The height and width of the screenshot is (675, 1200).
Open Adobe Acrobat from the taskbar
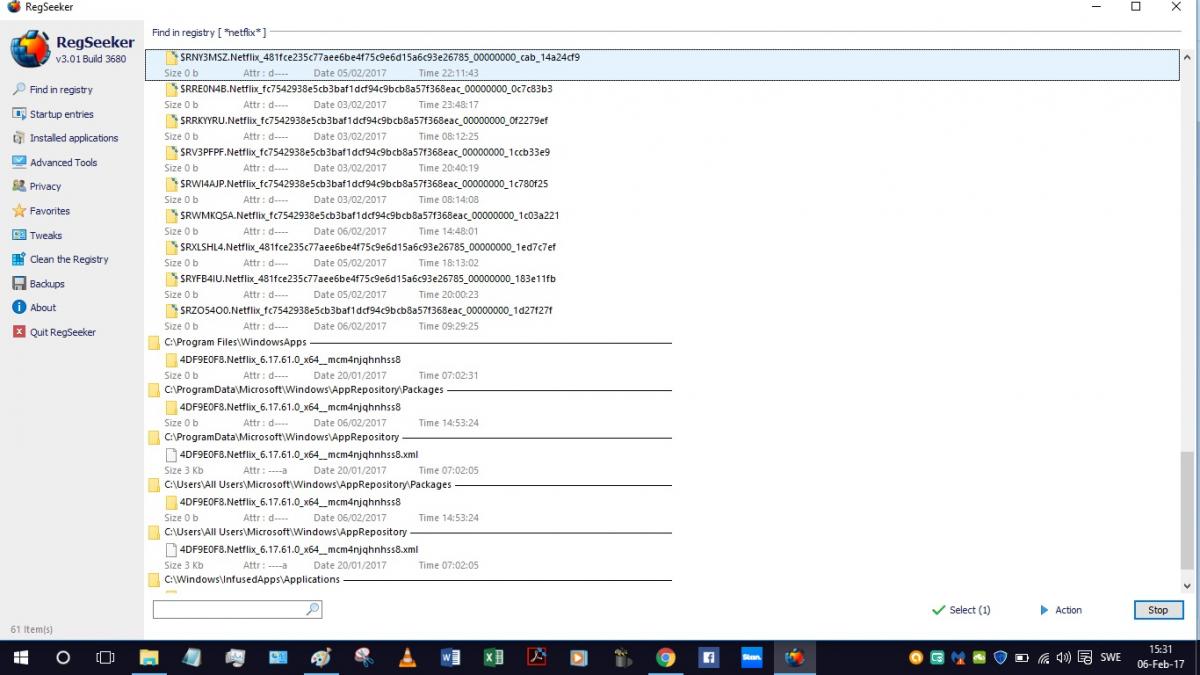[536, 658]
